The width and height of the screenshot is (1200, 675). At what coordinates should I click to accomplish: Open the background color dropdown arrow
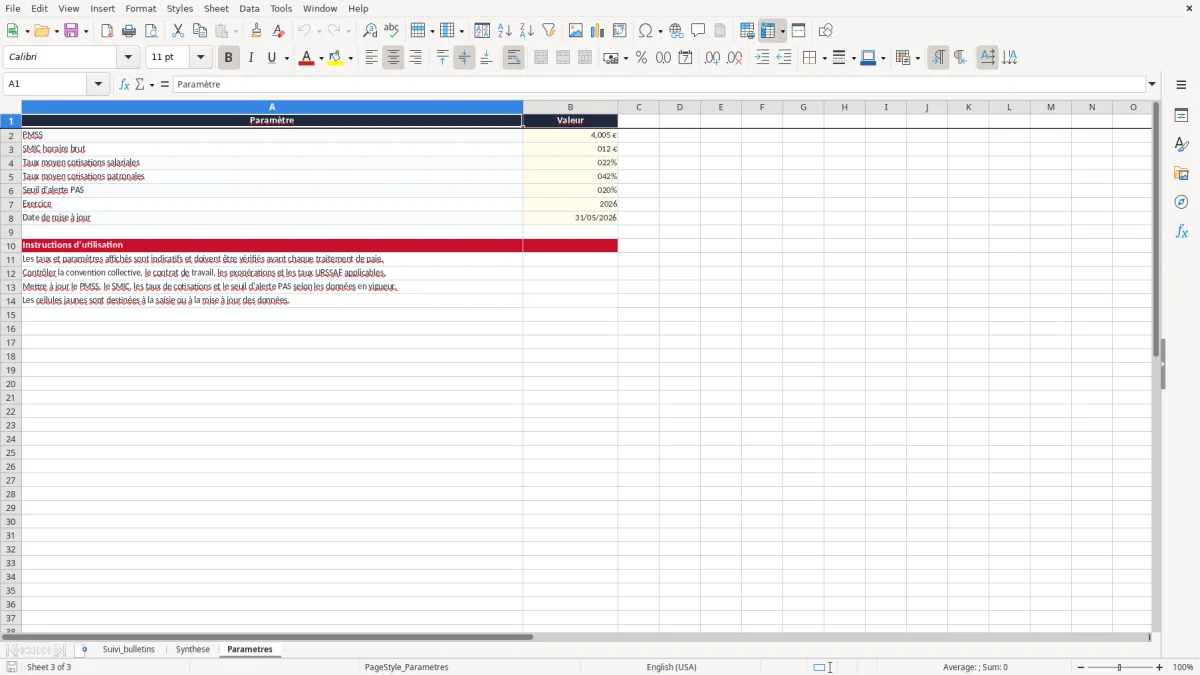[350, 58]
